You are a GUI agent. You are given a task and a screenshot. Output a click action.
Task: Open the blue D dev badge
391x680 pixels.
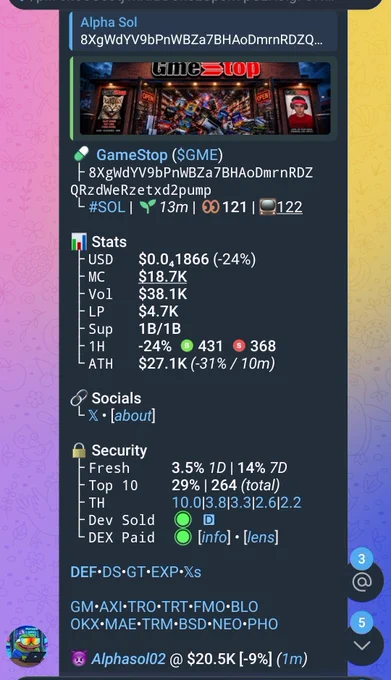(x=209, y=520)
